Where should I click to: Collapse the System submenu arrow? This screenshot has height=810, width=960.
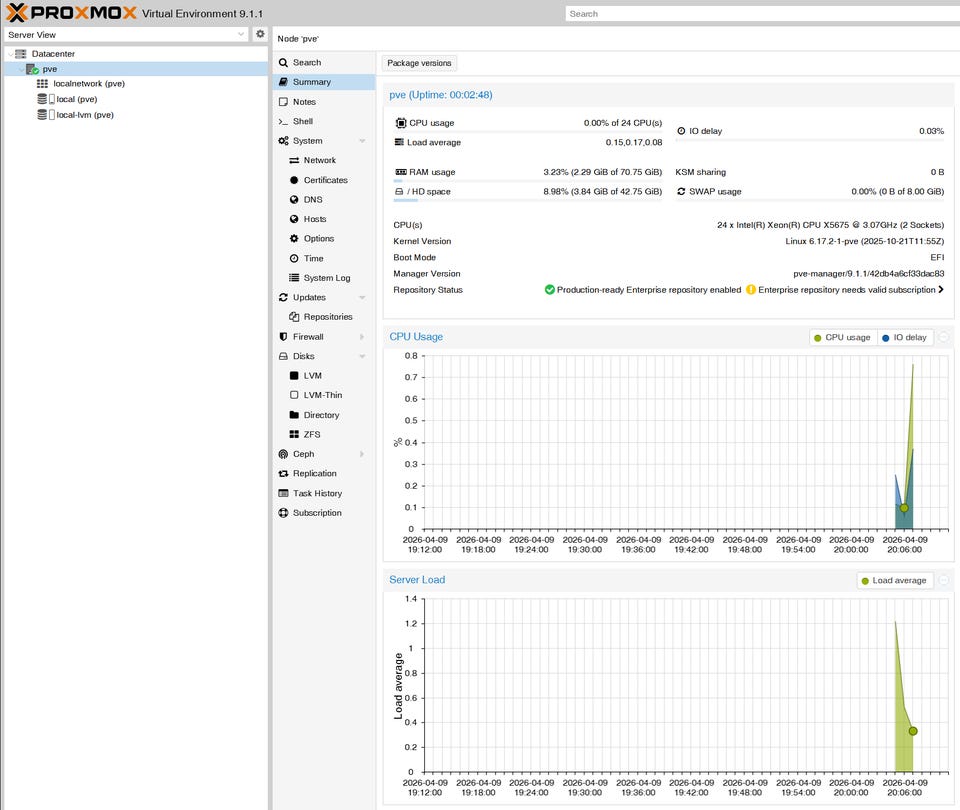click(362, 141)
